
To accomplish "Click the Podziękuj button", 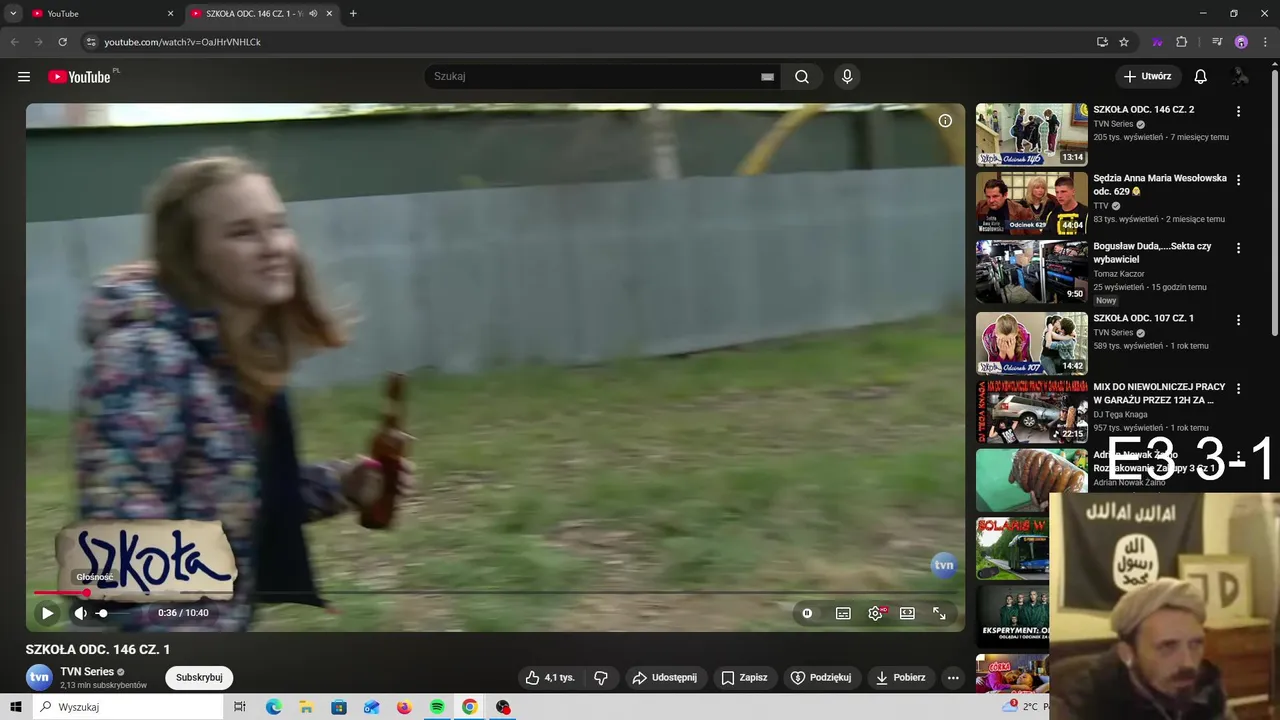I will [822, 677].
